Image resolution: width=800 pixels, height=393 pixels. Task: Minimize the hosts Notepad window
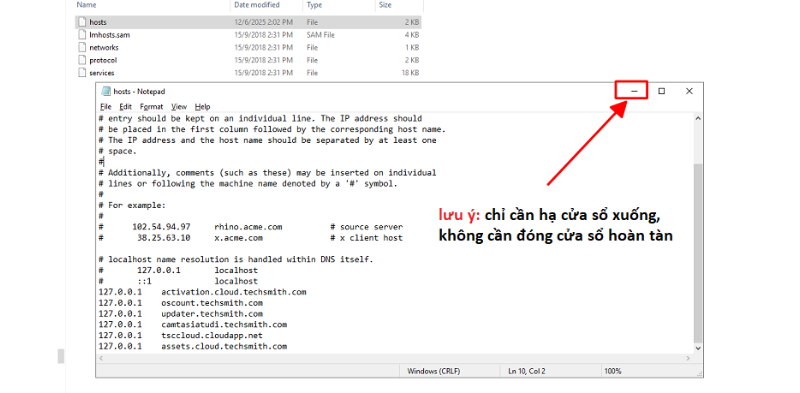click(635, 91)
